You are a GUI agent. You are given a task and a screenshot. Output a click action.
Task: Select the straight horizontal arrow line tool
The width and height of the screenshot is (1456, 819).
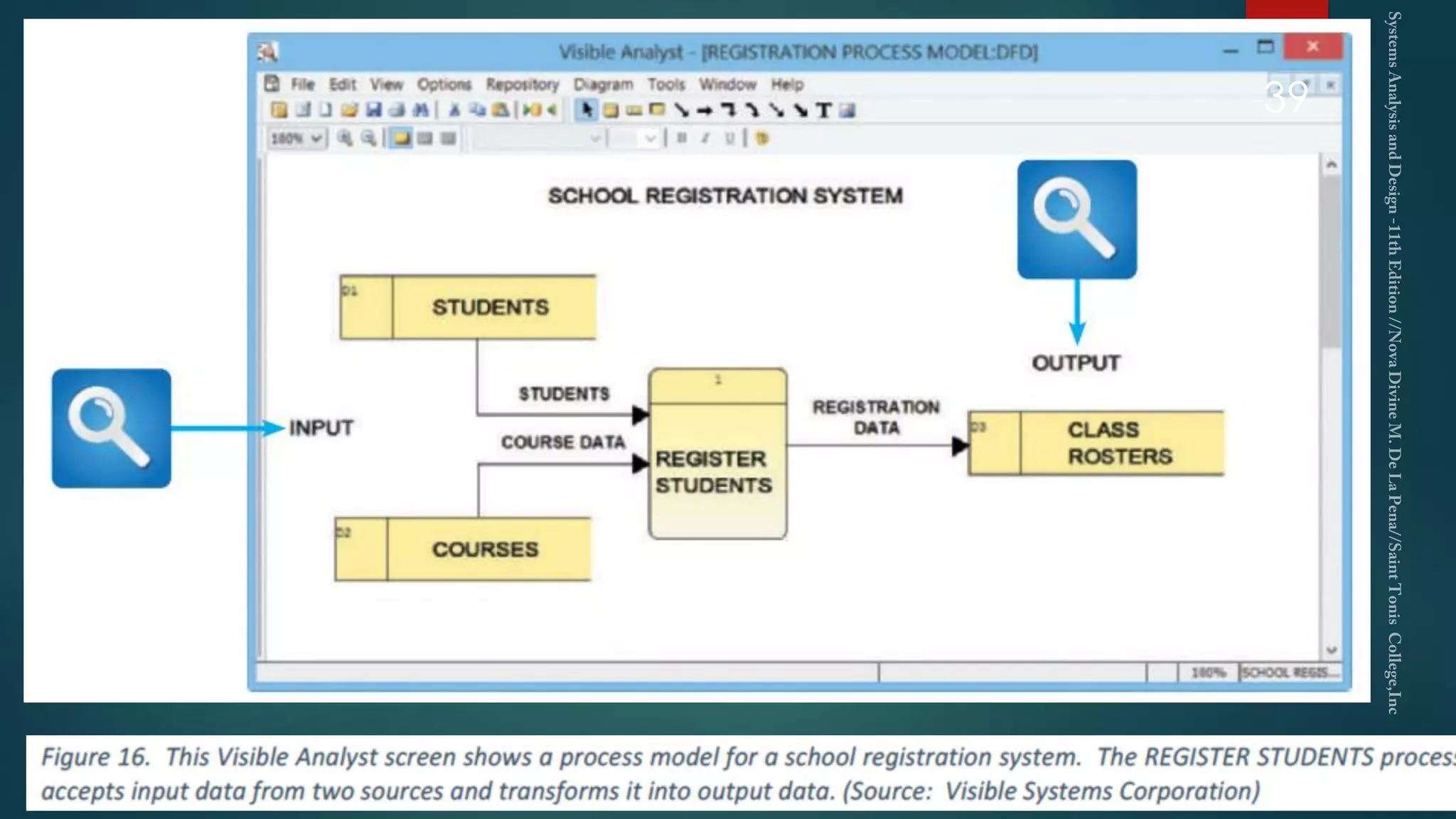click(705, 110)
